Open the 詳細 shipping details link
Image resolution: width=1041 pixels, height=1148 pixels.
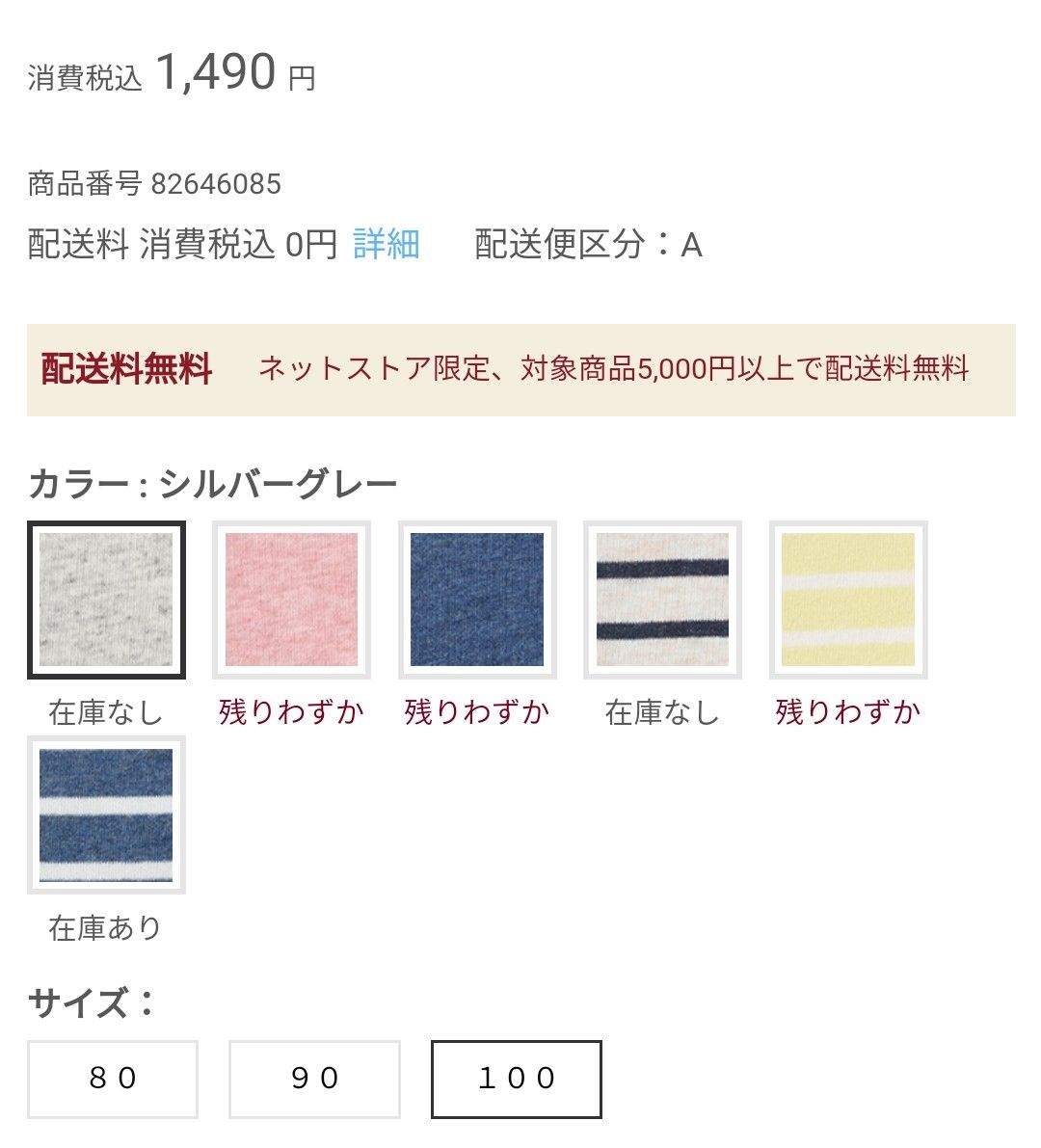click(x=386, y=245)
